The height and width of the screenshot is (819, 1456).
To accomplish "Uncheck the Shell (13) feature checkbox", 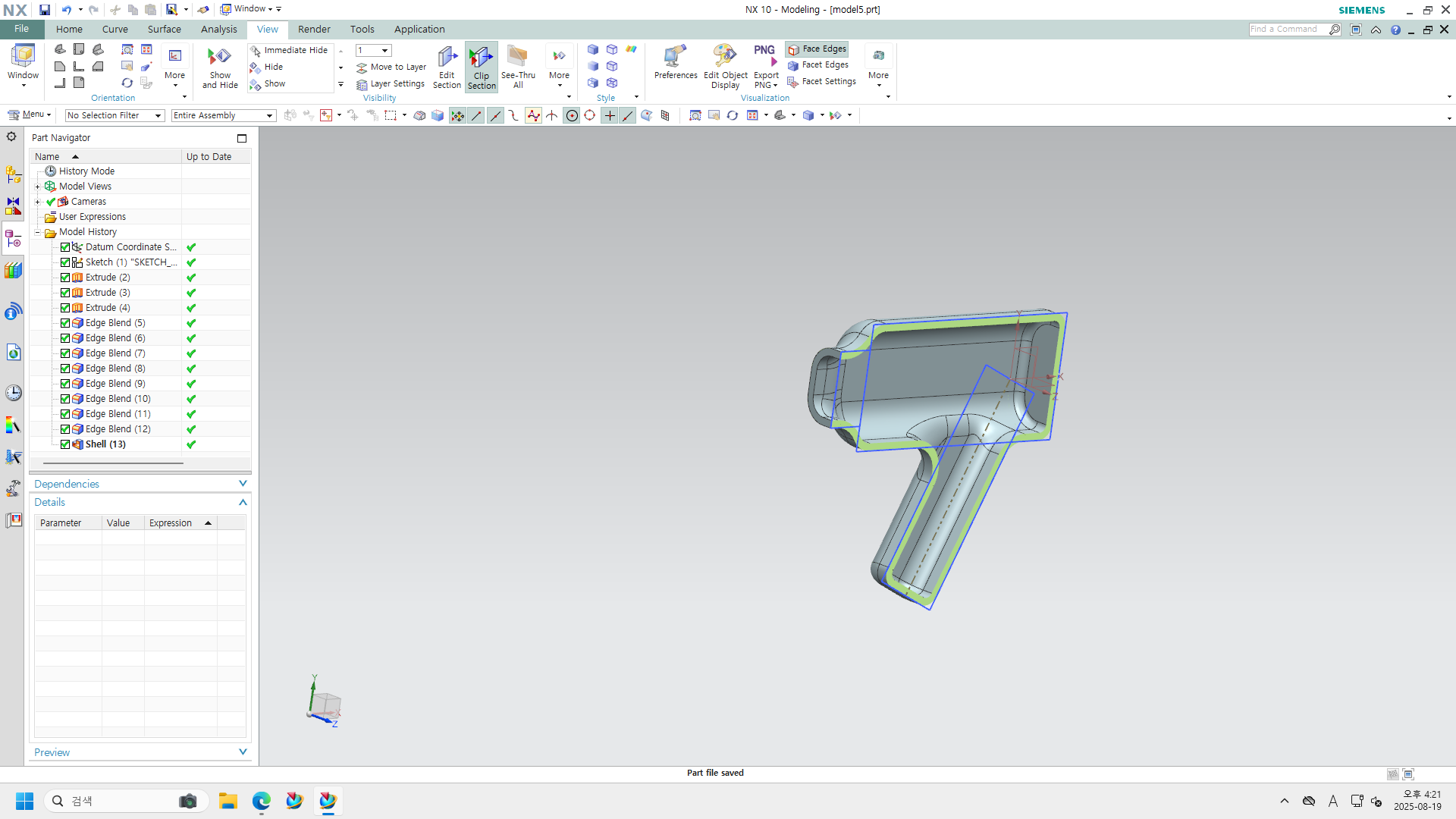I will click(x=65, y=444).
